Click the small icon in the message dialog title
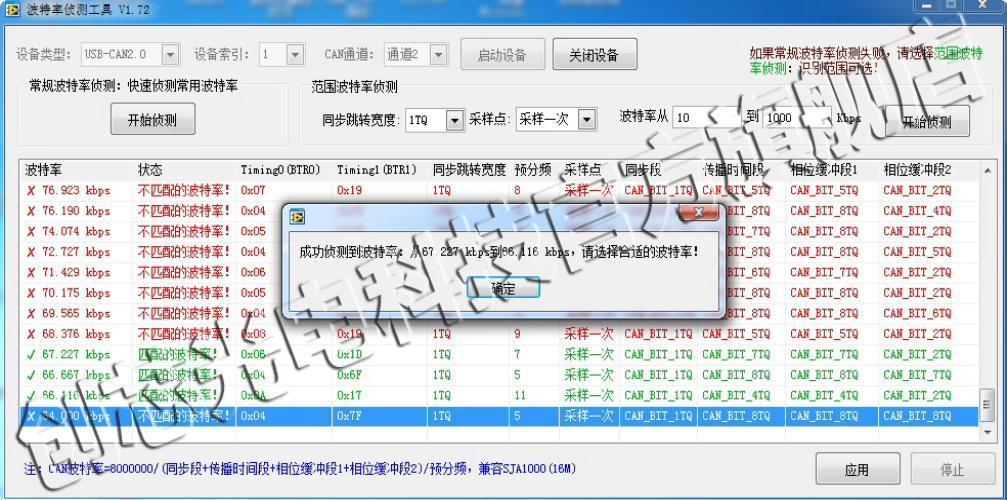Screen dimensions: 1007x500 (x=296, y=216)
